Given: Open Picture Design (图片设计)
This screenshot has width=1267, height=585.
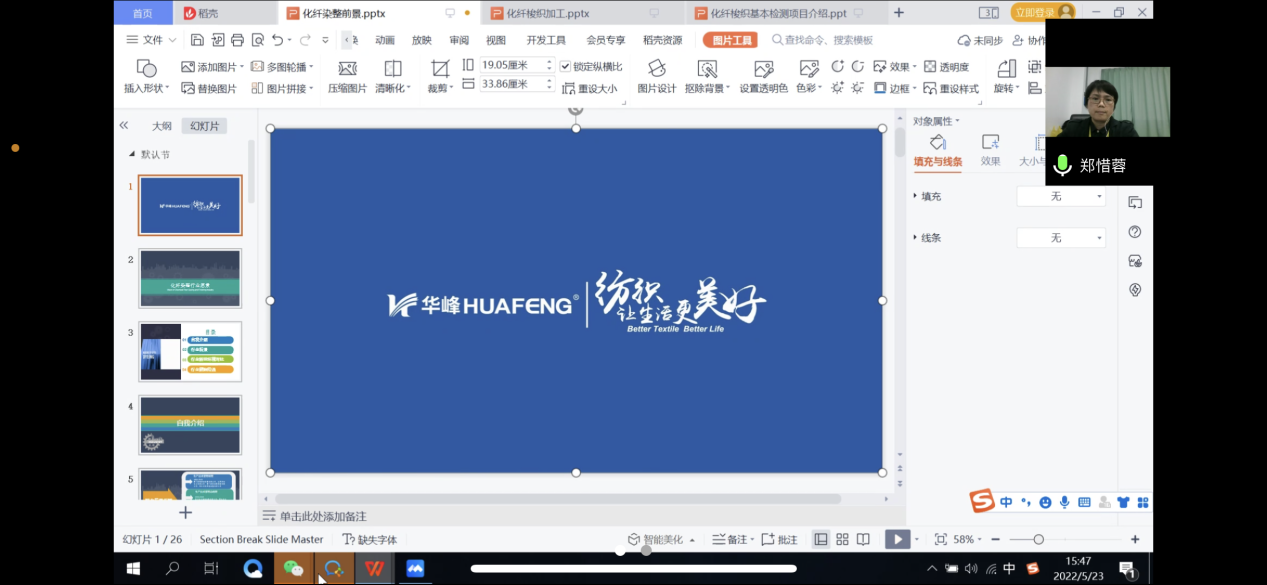Looking at the screenshot, I should click(x=657, y=77).
